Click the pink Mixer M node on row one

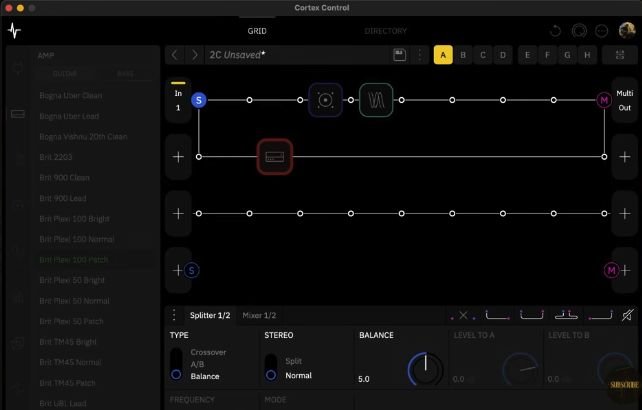pyautogui.click(x=604, y=100)
